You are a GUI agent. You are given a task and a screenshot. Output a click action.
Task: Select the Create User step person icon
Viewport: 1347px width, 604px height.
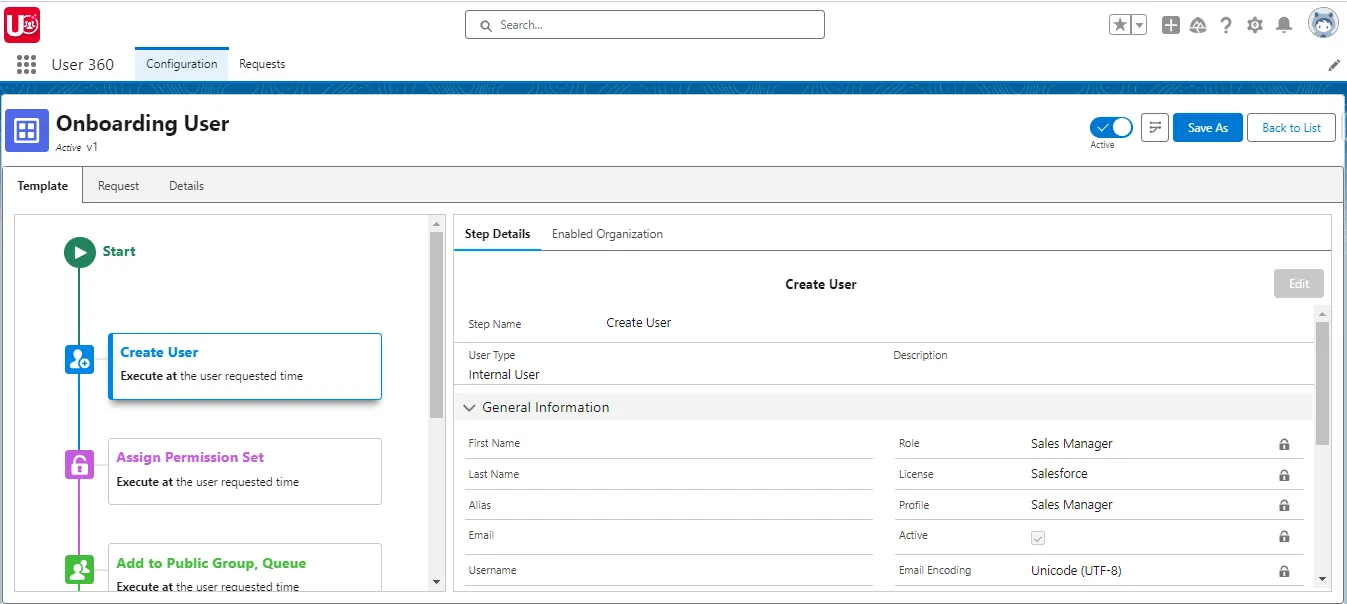point(80,359)
